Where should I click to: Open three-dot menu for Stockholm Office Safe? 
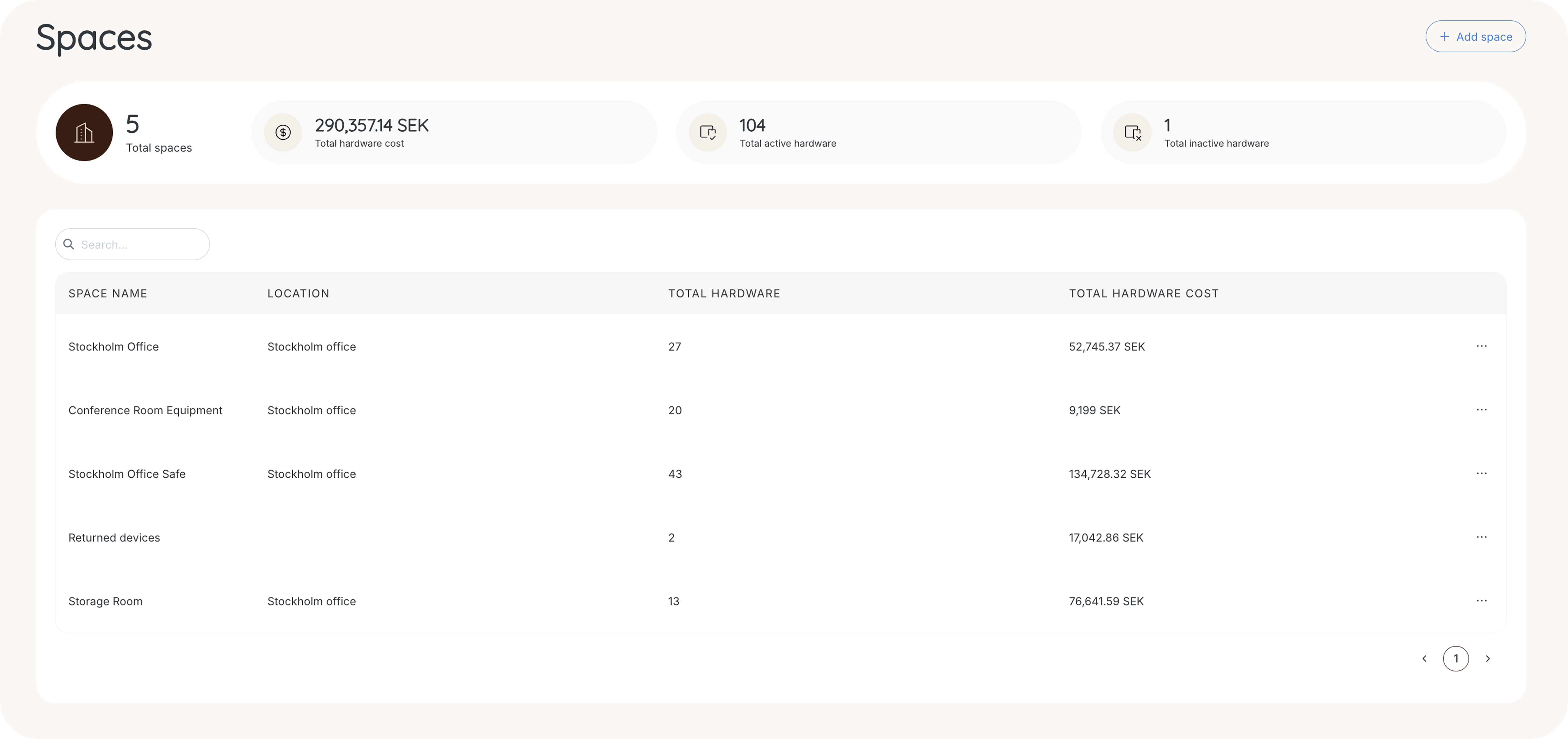click(x=1481, y=474)
